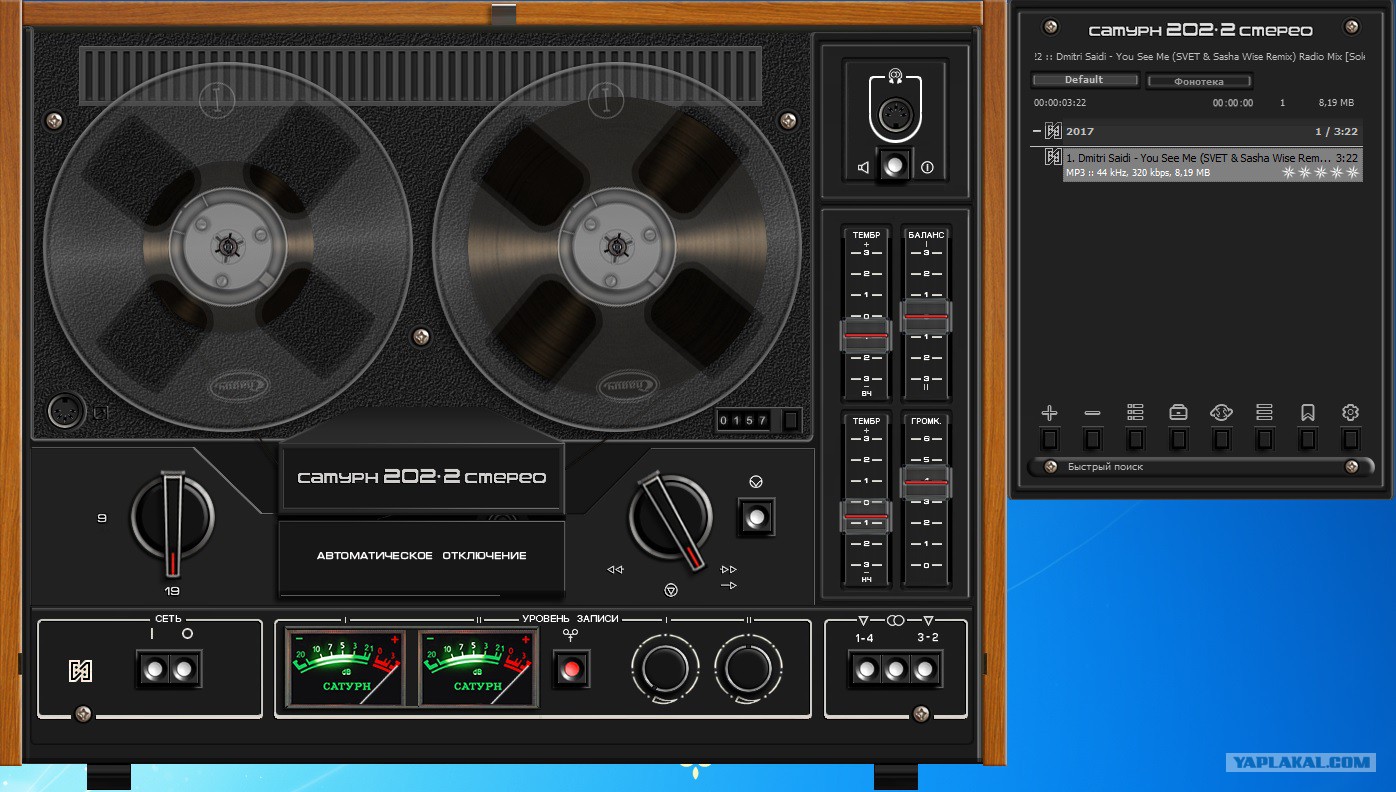Toggle the red record button

572,668
